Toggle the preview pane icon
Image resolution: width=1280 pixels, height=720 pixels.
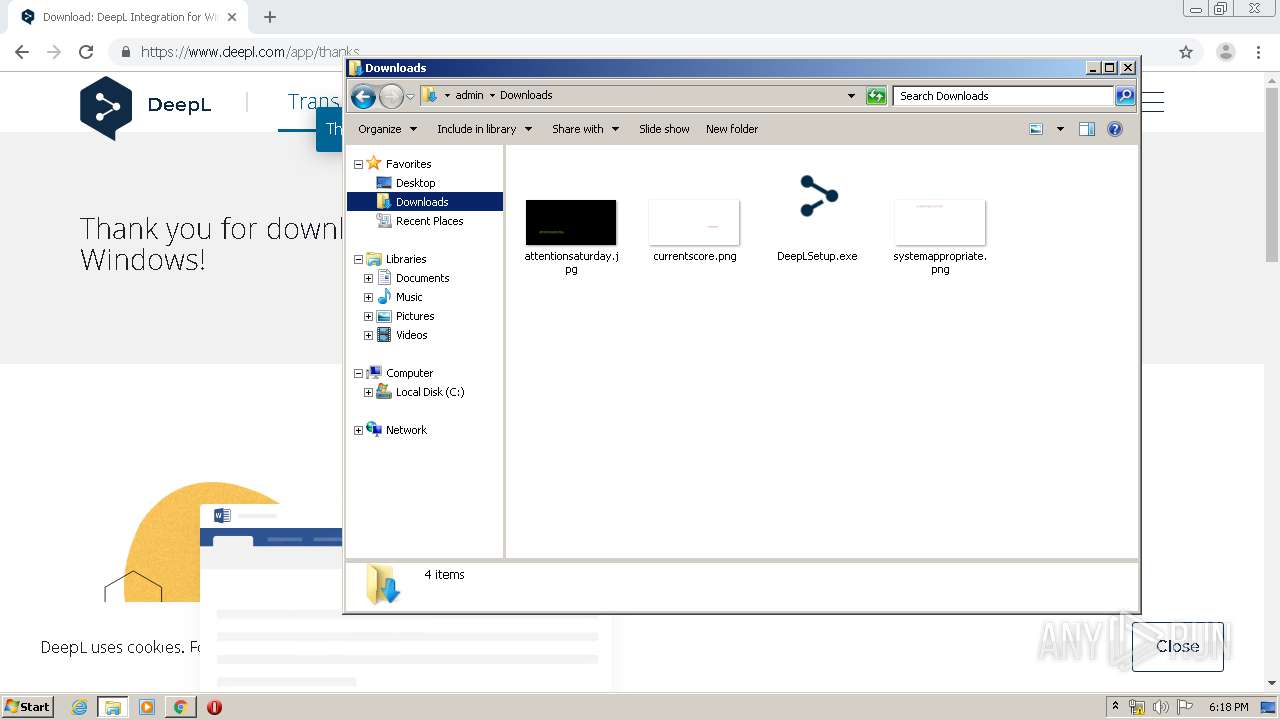pos(1087,129)
